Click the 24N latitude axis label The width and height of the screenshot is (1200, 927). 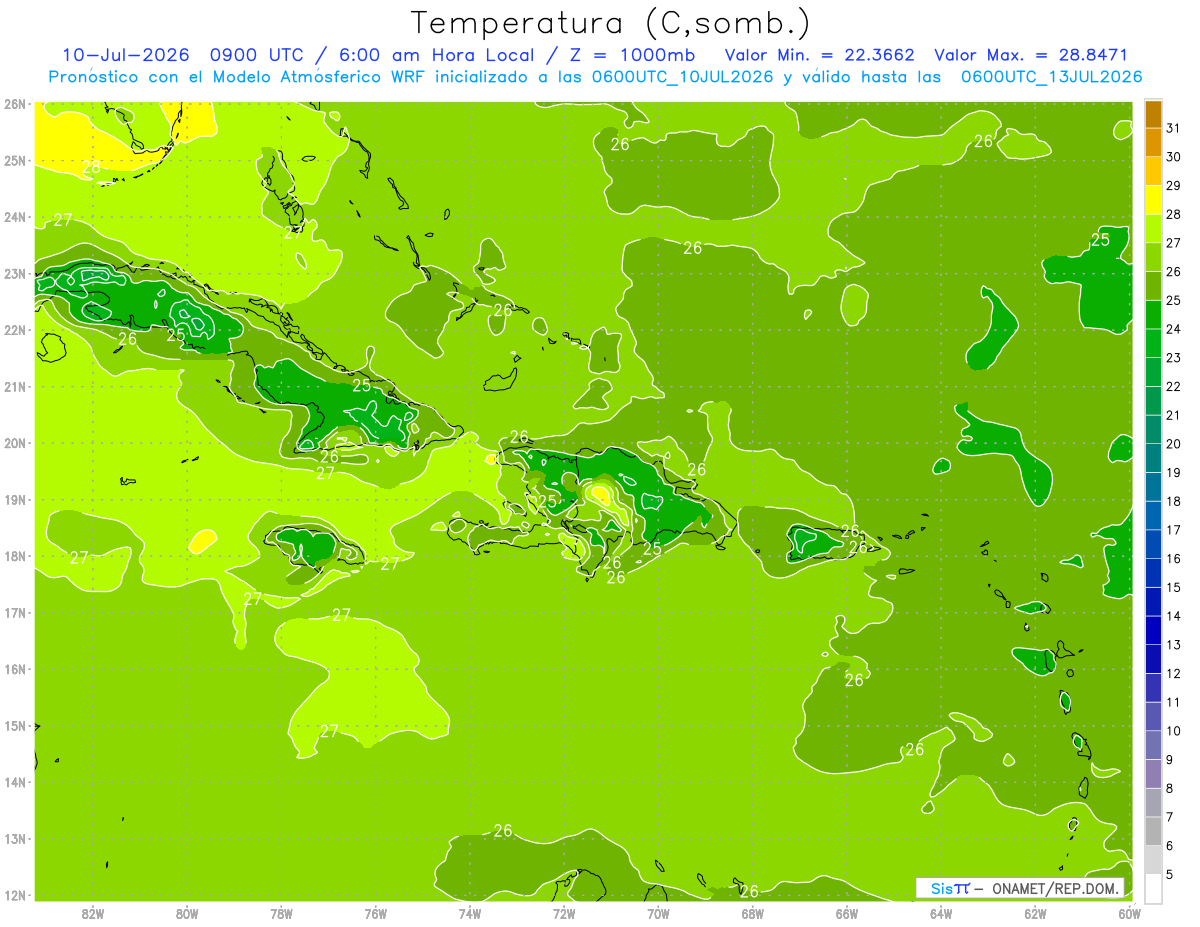(14, 217)
